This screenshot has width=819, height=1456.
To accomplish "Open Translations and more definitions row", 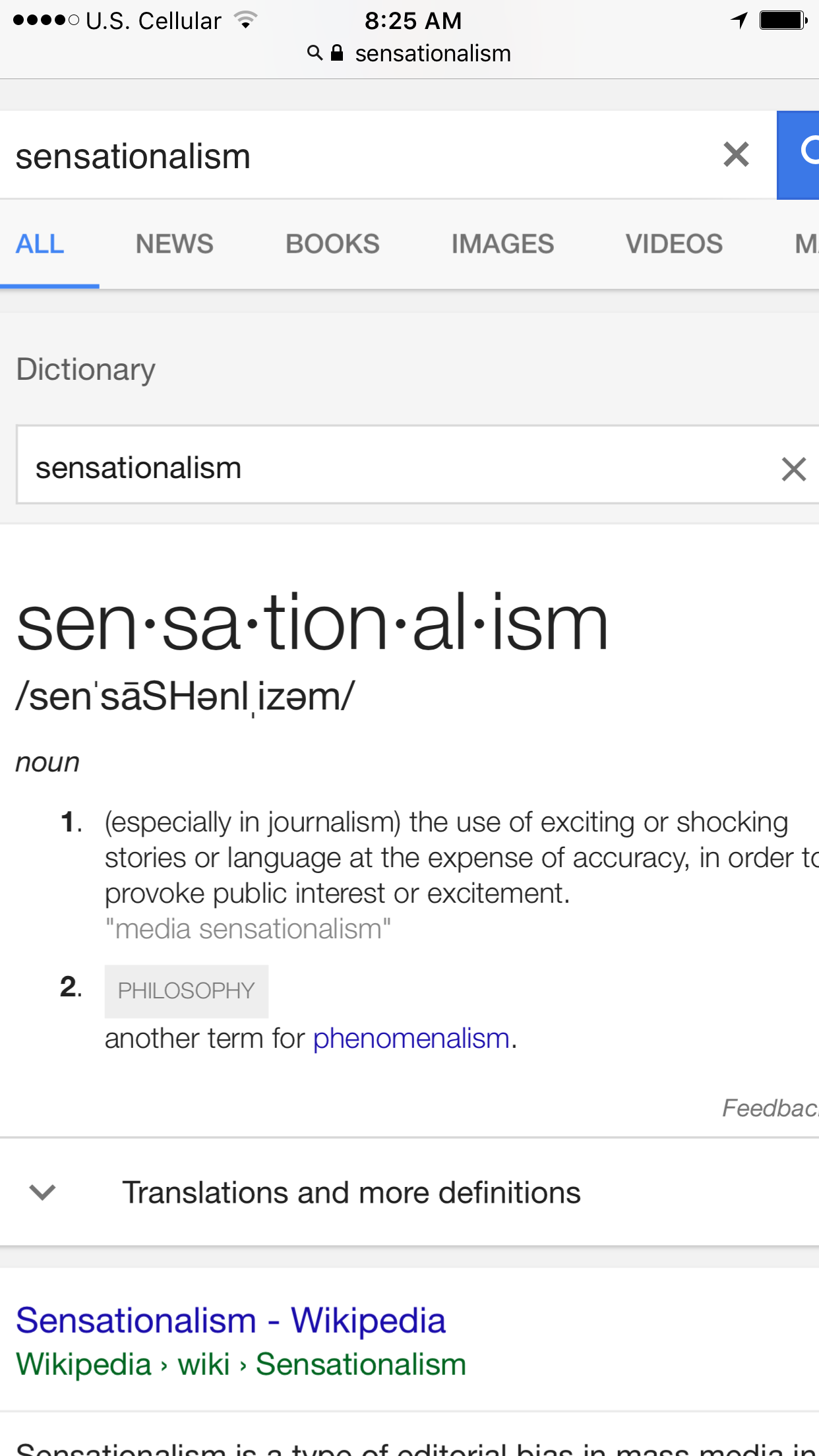I will tap(409, 1192).
